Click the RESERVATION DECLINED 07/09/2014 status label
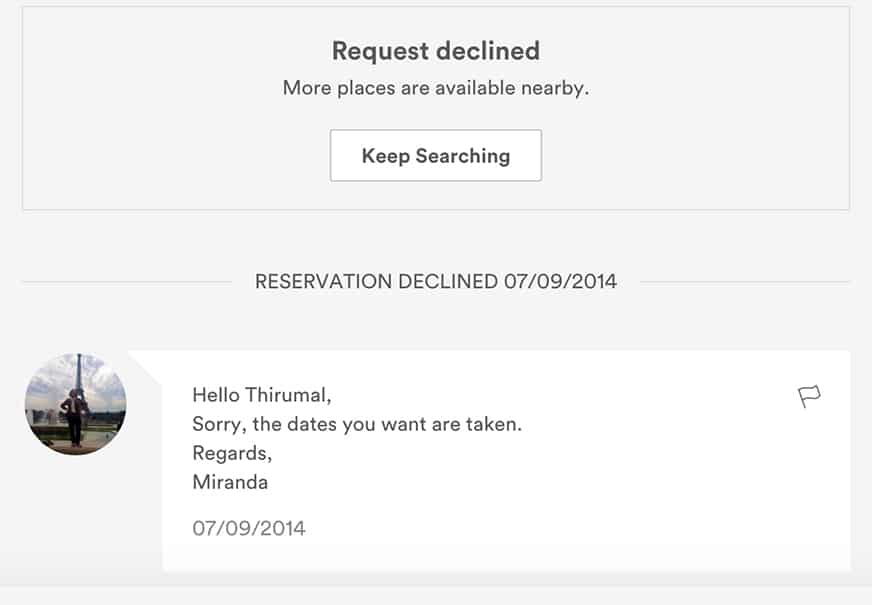Viewport: 872px width, 605px height. (435, 281)
